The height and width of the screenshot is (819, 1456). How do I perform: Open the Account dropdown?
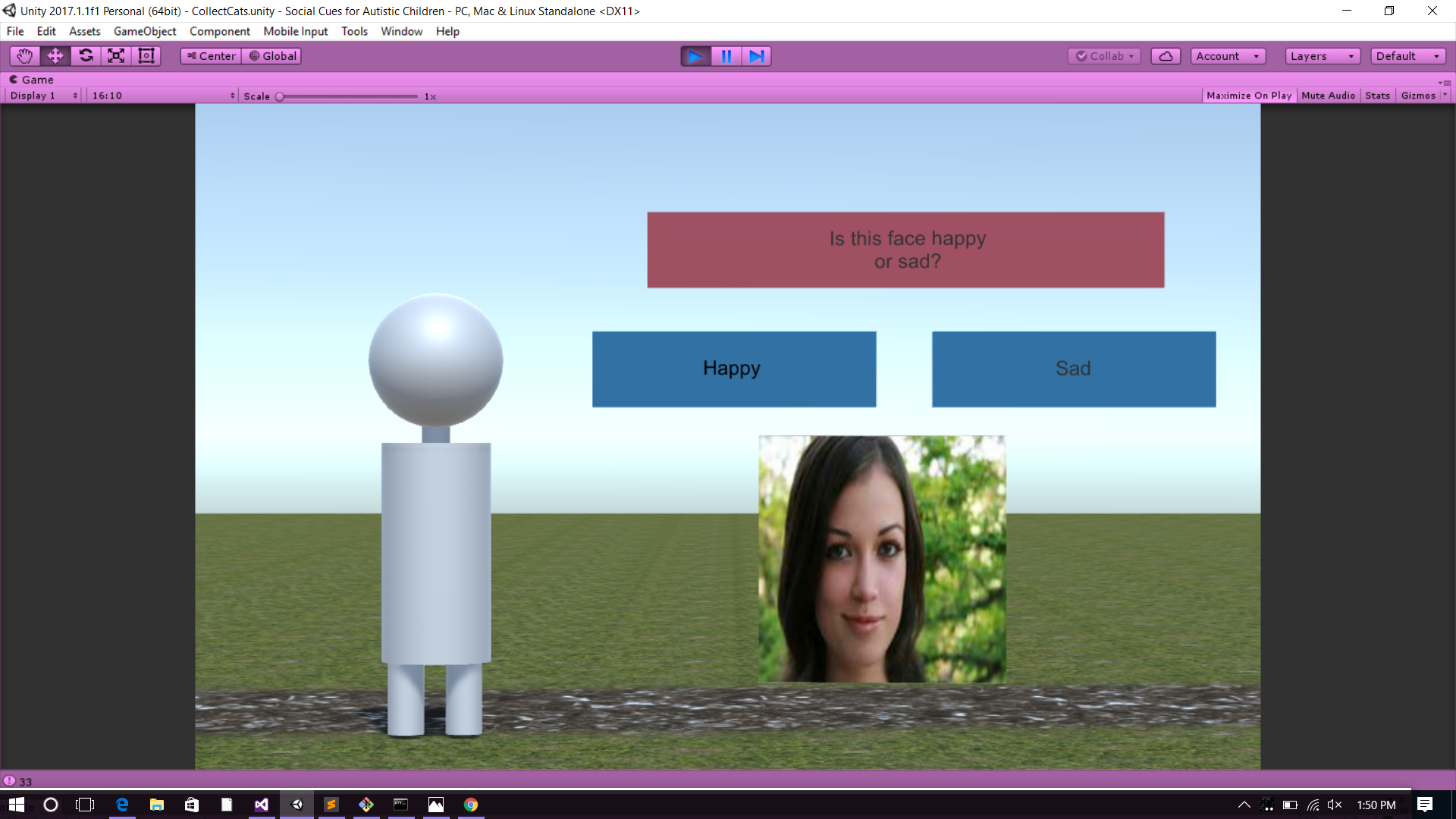click(1227, 56)
